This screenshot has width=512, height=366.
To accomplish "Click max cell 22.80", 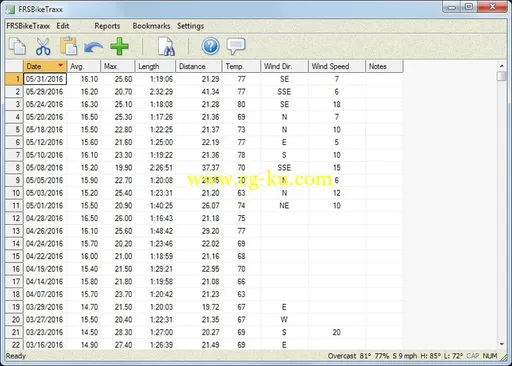I will tap(118, 130).
